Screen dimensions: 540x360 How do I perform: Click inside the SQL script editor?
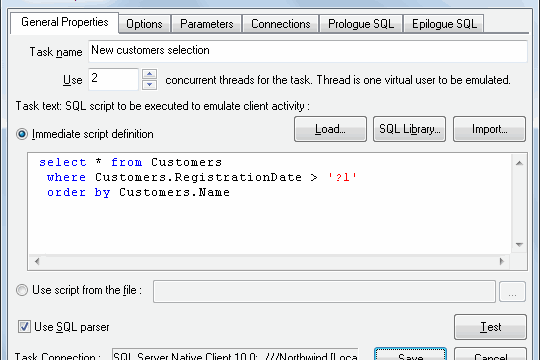pyautogui.click(x=270, y=204)
